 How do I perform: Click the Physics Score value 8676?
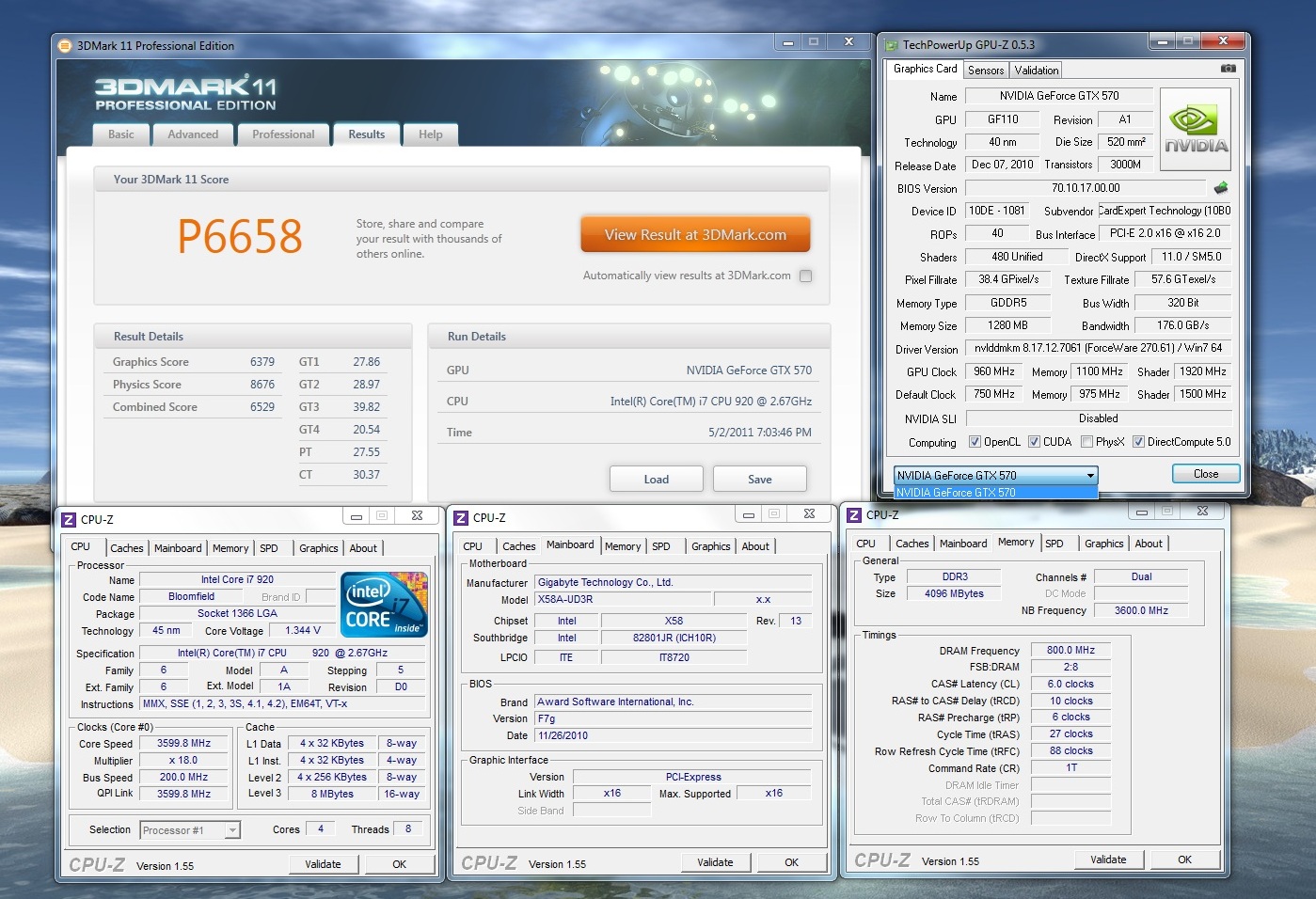[262, 385]
